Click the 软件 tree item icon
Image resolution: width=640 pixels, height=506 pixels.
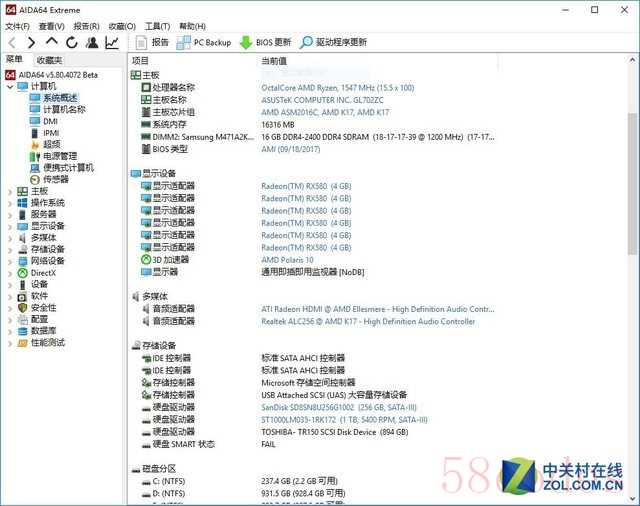[x=22, y=296]
